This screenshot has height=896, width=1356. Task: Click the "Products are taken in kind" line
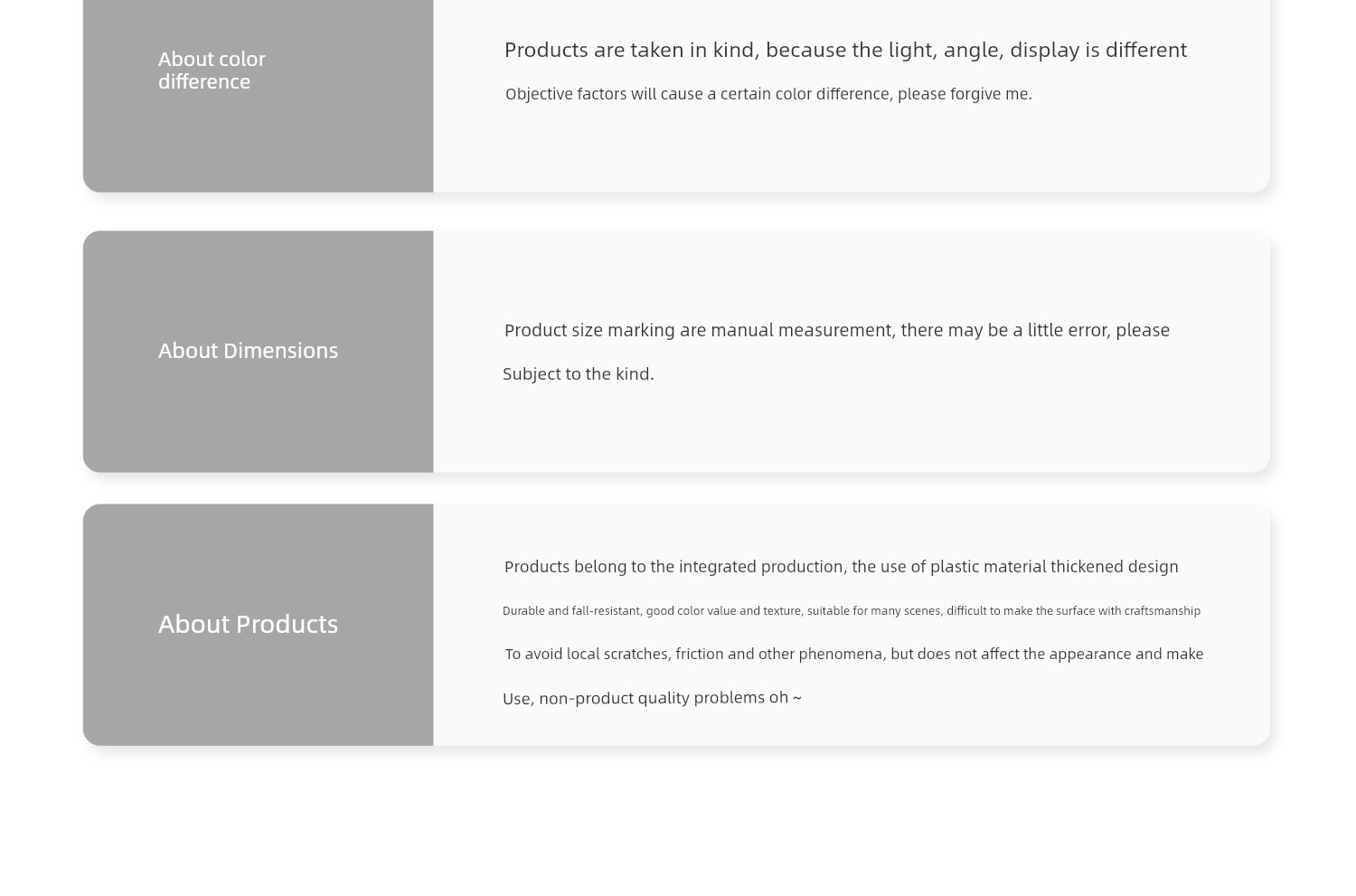[844, 50]
